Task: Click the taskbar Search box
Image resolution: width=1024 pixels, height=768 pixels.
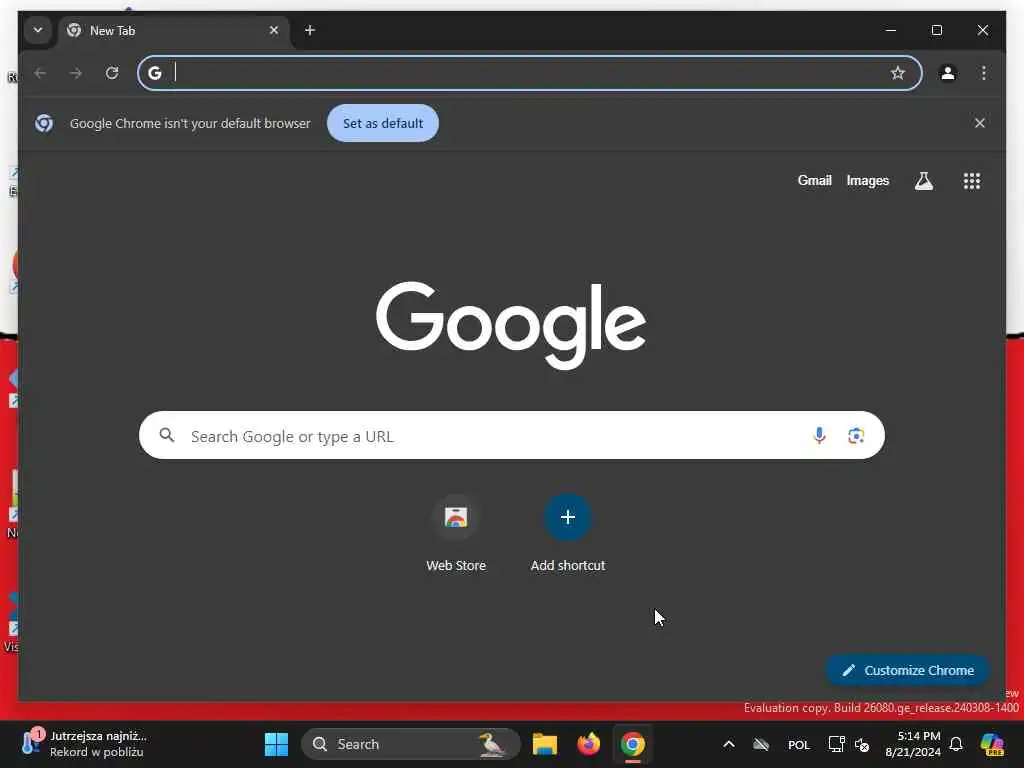Action: [x=410, y=744]
